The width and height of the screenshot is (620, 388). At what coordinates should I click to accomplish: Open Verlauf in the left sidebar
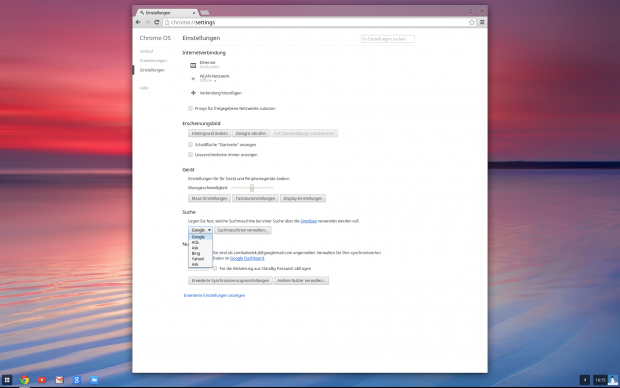pyautogui.click(x=146, y=51)
